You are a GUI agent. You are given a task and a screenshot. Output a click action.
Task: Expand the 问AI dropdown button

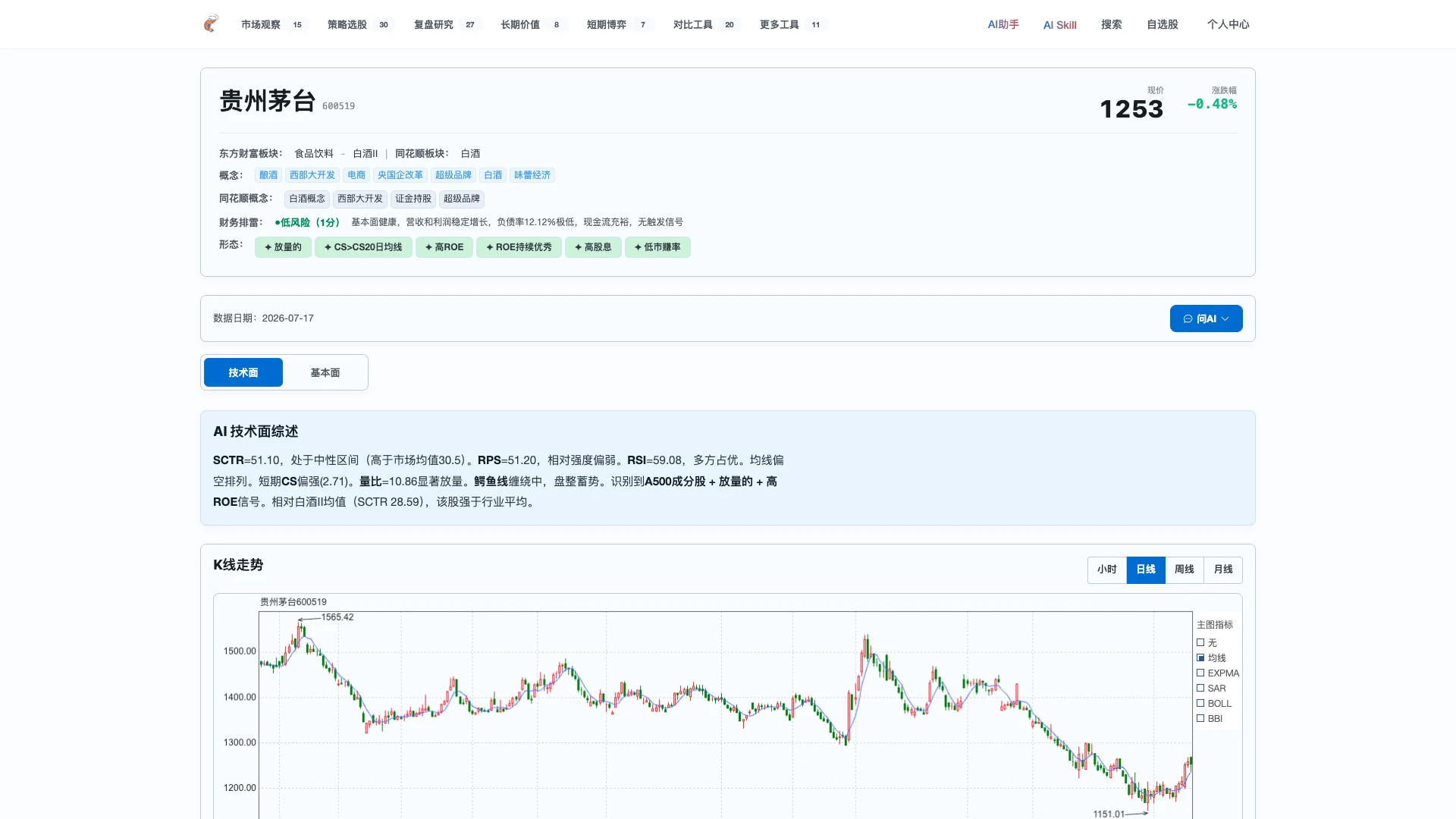point(1207,318)
